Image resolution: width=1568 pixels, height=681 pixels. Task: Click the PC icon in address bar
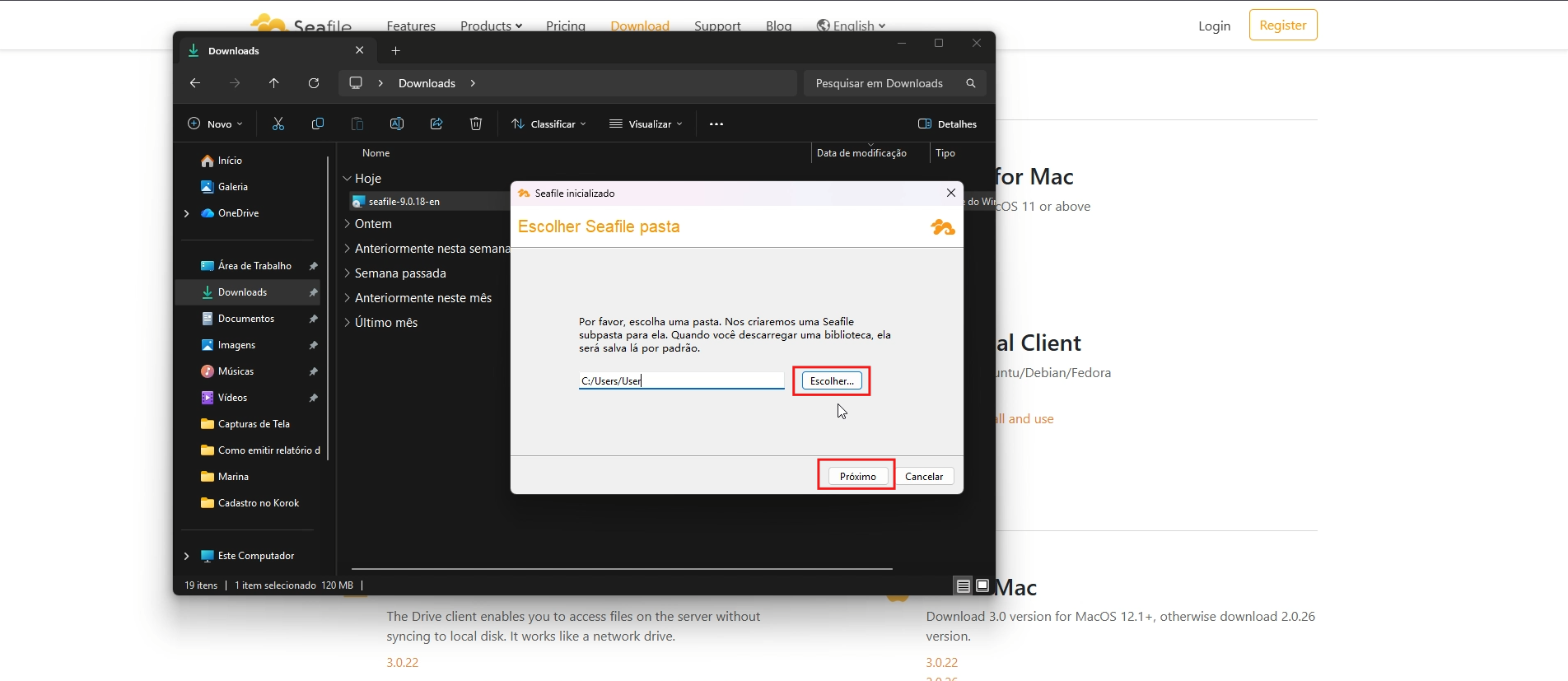tap(356, 83)
